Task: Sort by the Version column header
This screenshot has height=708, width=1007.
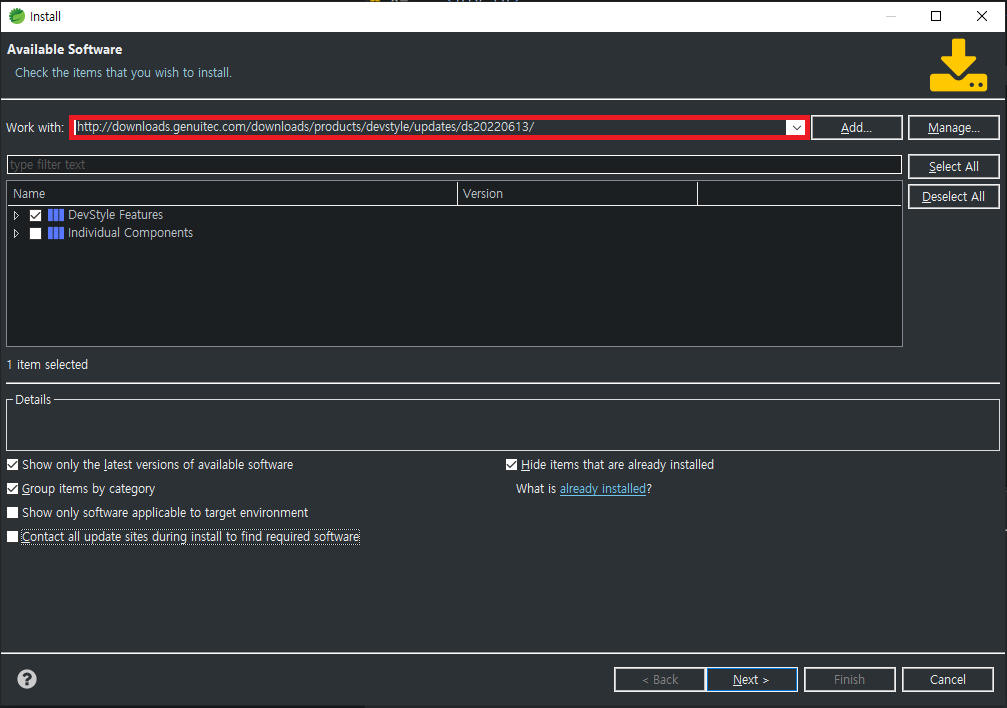Action: (x=577, y=193)
